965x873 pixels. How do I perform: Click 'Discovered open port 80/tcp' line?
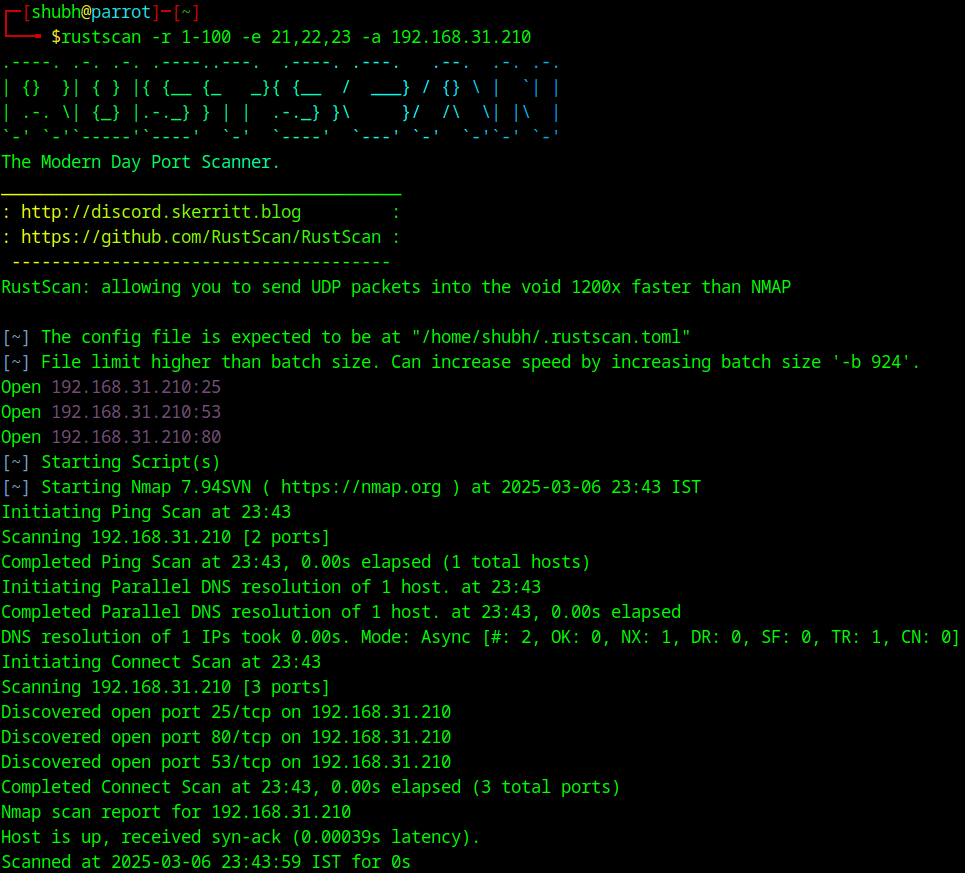click(x=226, y=738)
